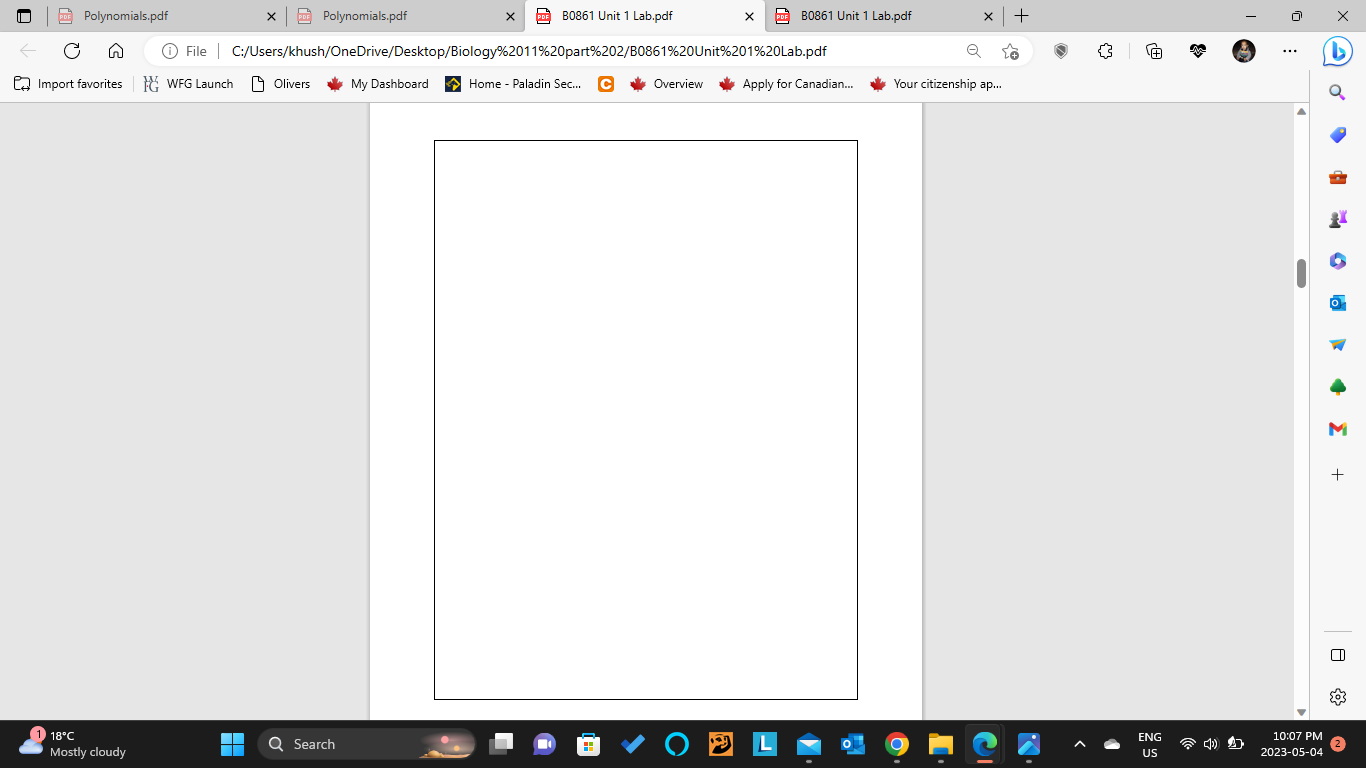
Task: Open the OneDrive cloud tray icon
Action: pos(1112,744)
